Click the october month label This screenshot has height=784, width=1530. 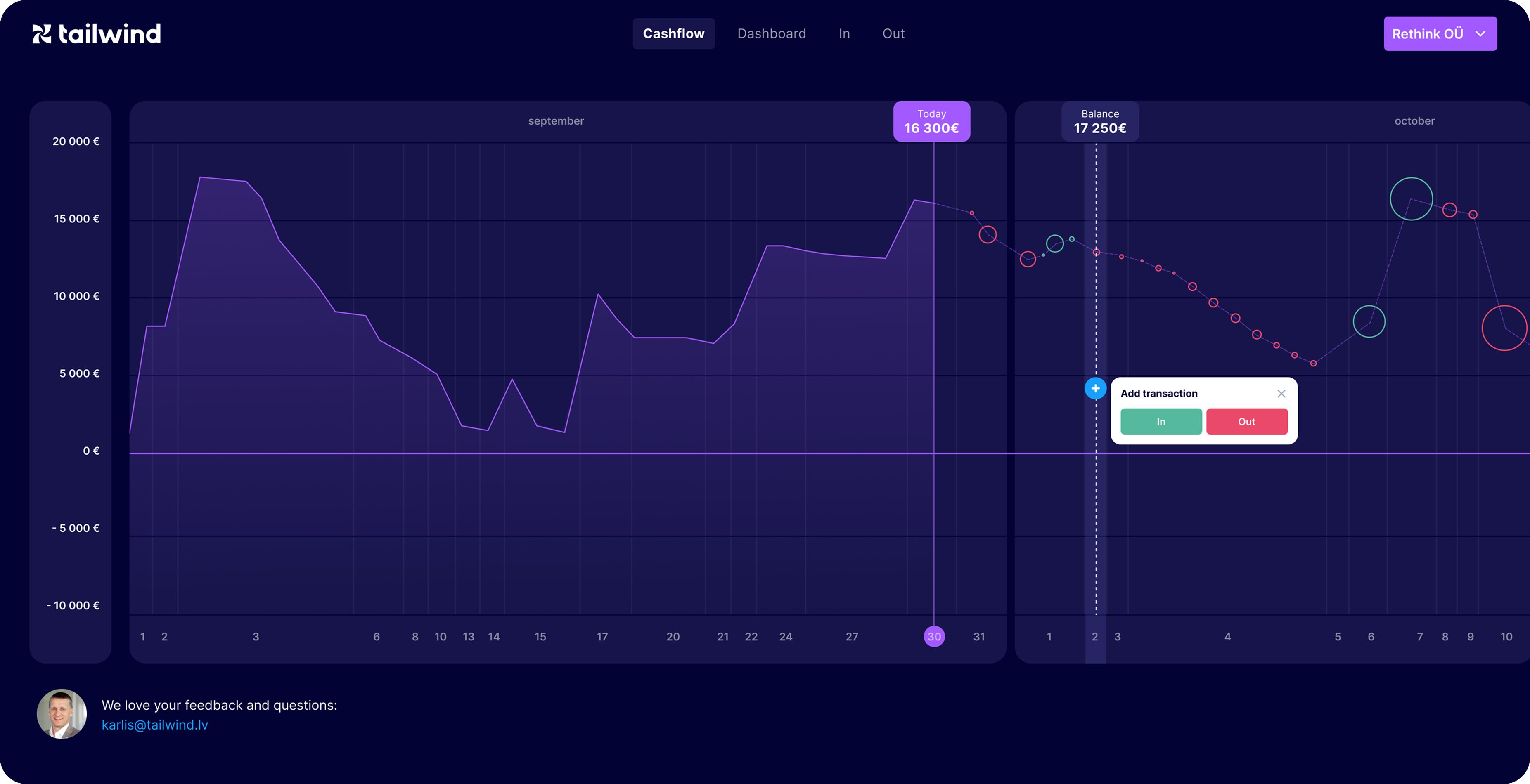click(1414, 121)
